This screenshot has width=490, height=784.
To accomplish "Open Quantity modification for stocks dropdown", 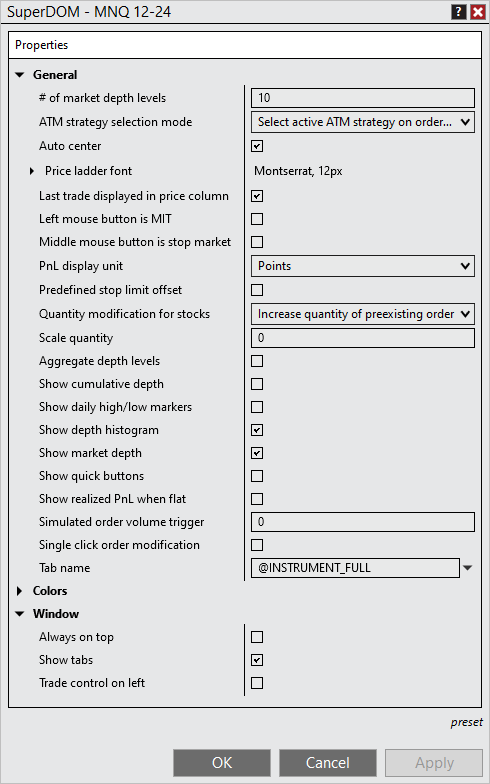I will (362, 314).
